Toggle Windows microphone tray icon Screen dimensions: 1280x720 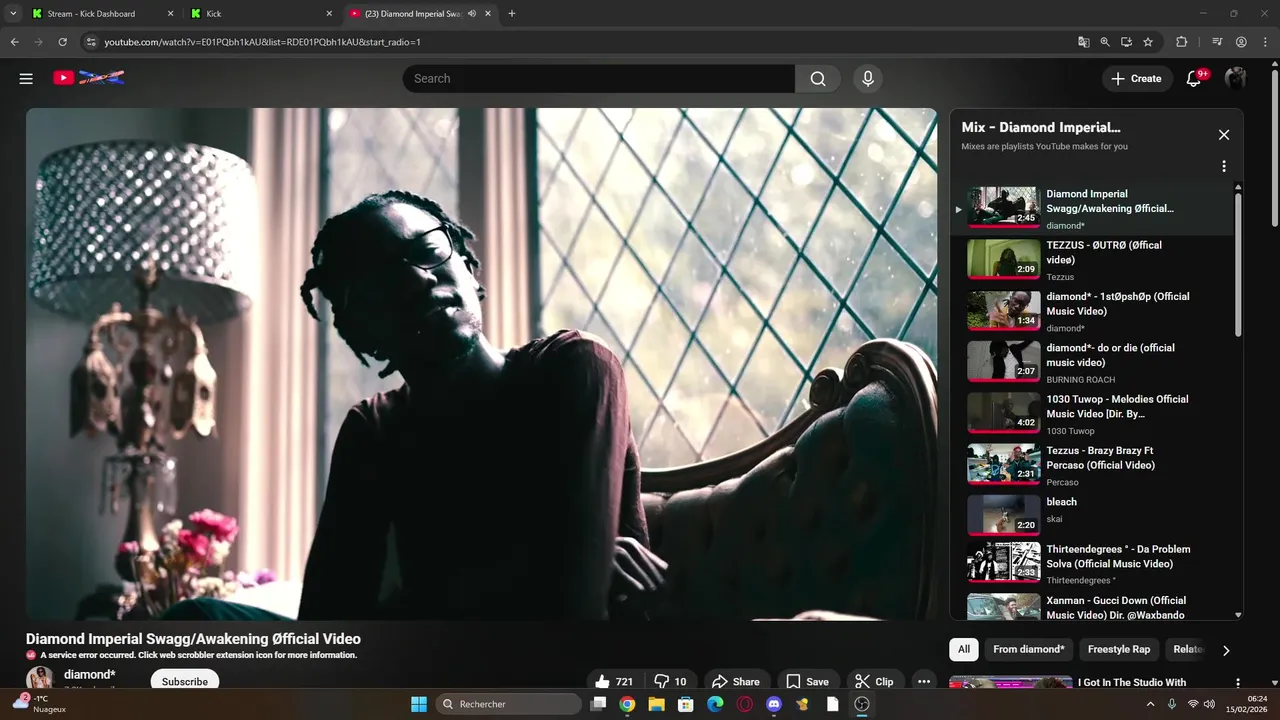[x=1171, y=704]
